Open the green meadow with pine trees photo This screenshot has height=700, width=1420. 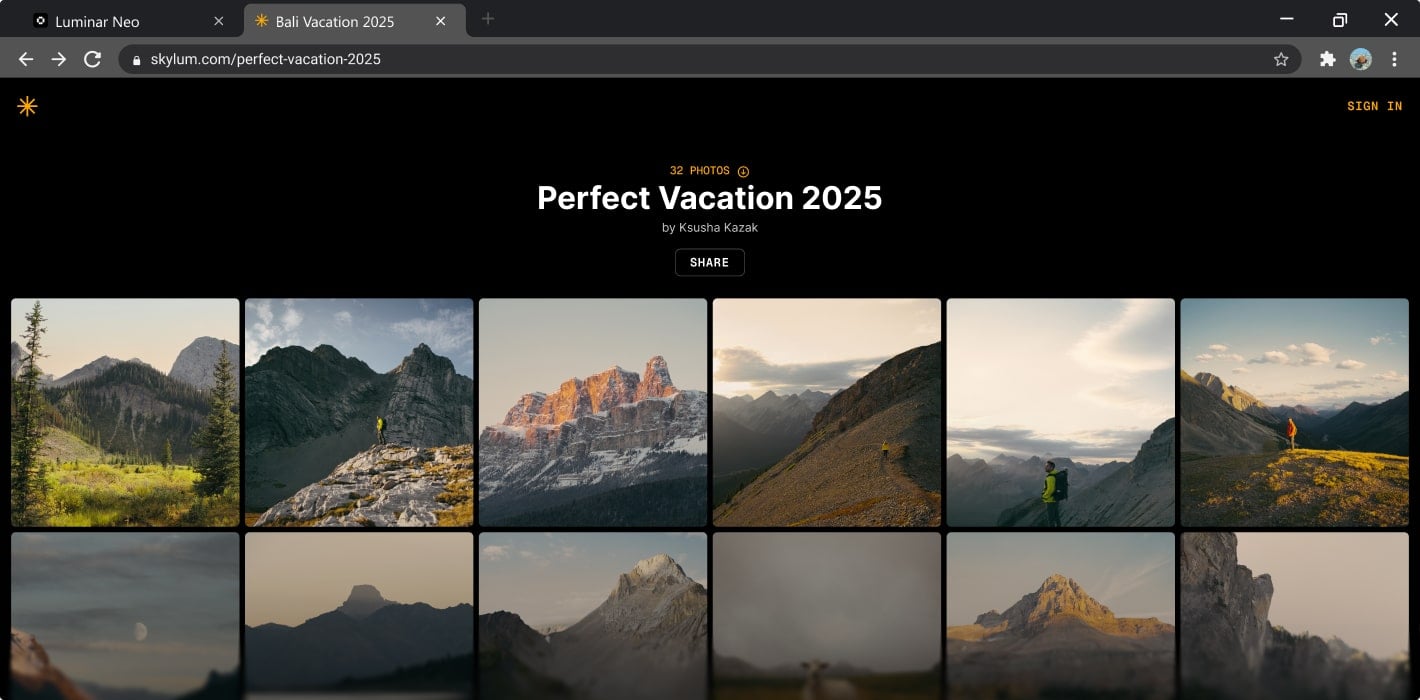(125, 412)
